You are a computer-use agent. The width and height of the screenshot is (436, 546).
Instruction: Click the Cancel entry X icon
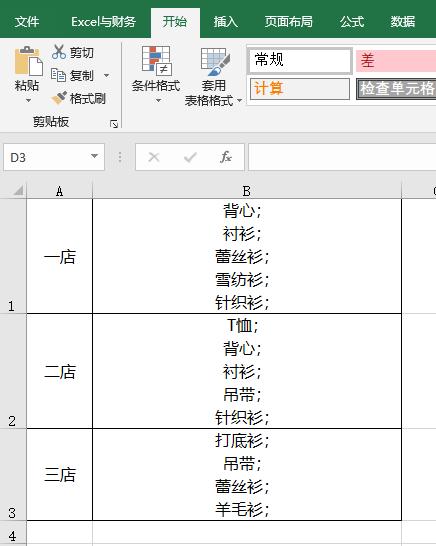(154, 157)
